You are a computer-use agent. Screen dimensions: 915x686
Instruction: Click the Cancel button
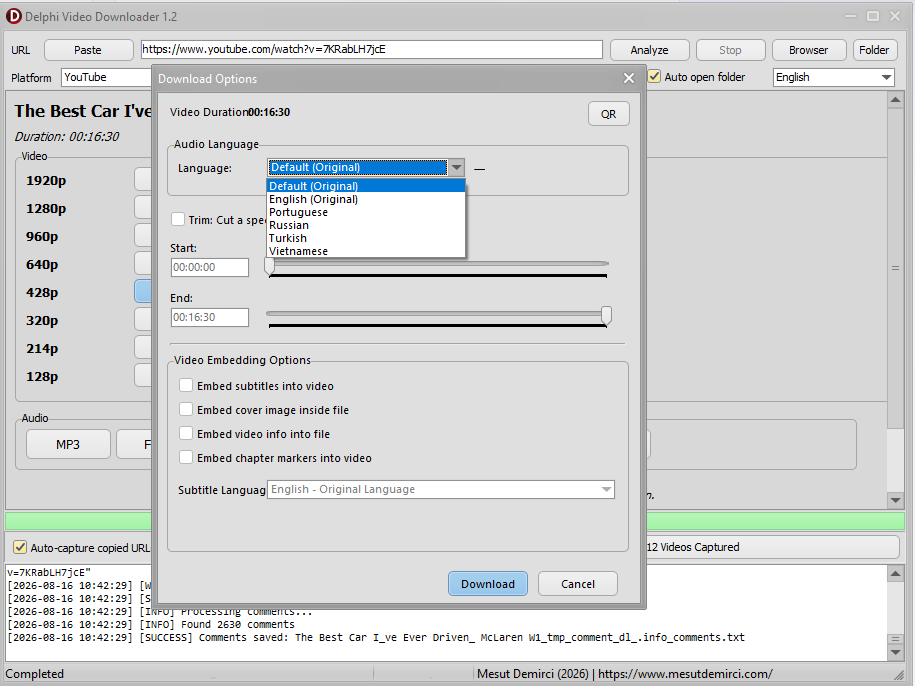578,584
